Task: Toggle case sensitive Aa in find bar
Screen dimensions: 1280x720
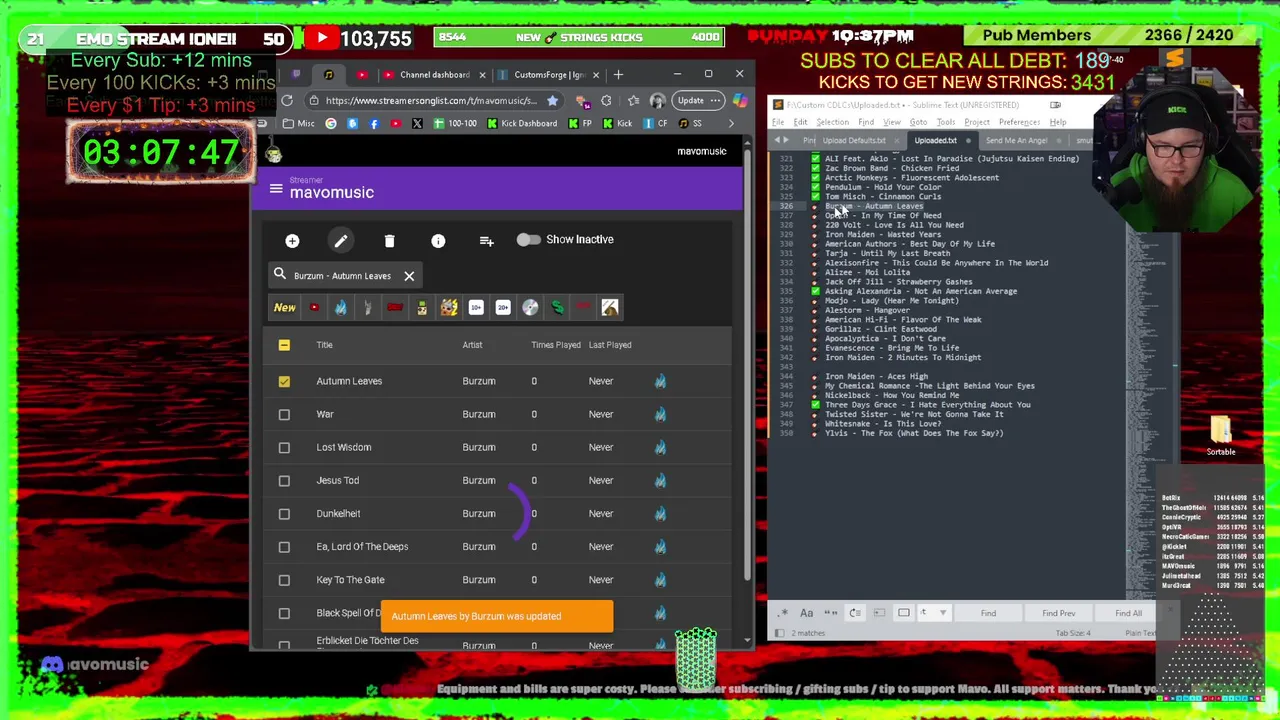Action: (807, 613)
